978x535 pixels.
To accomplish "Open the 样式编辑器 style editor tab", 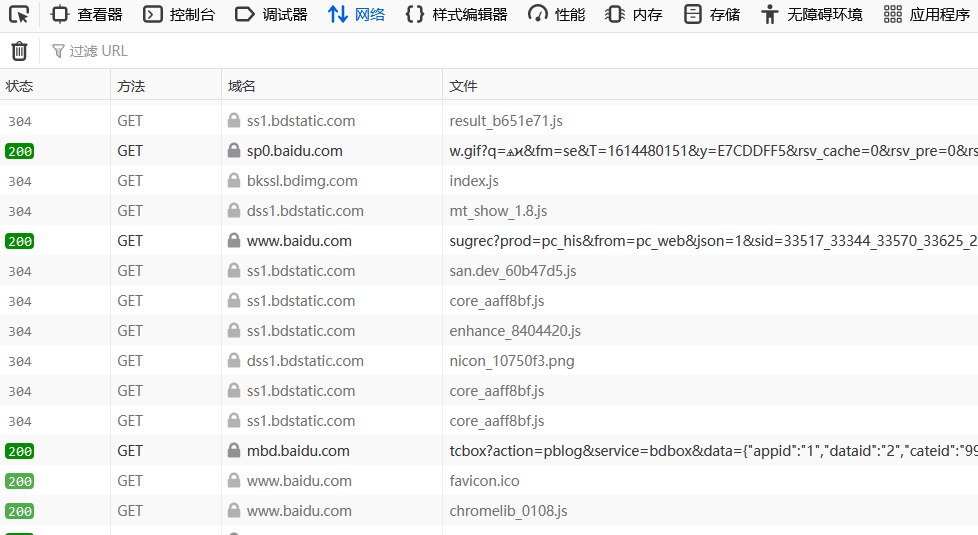I will tap(457, 14).
